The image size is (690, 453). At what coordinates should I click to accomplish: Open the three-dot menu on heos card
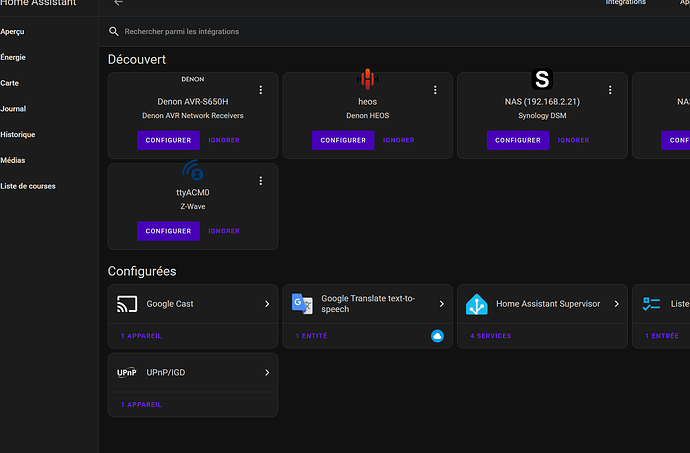tap(435, 90)
